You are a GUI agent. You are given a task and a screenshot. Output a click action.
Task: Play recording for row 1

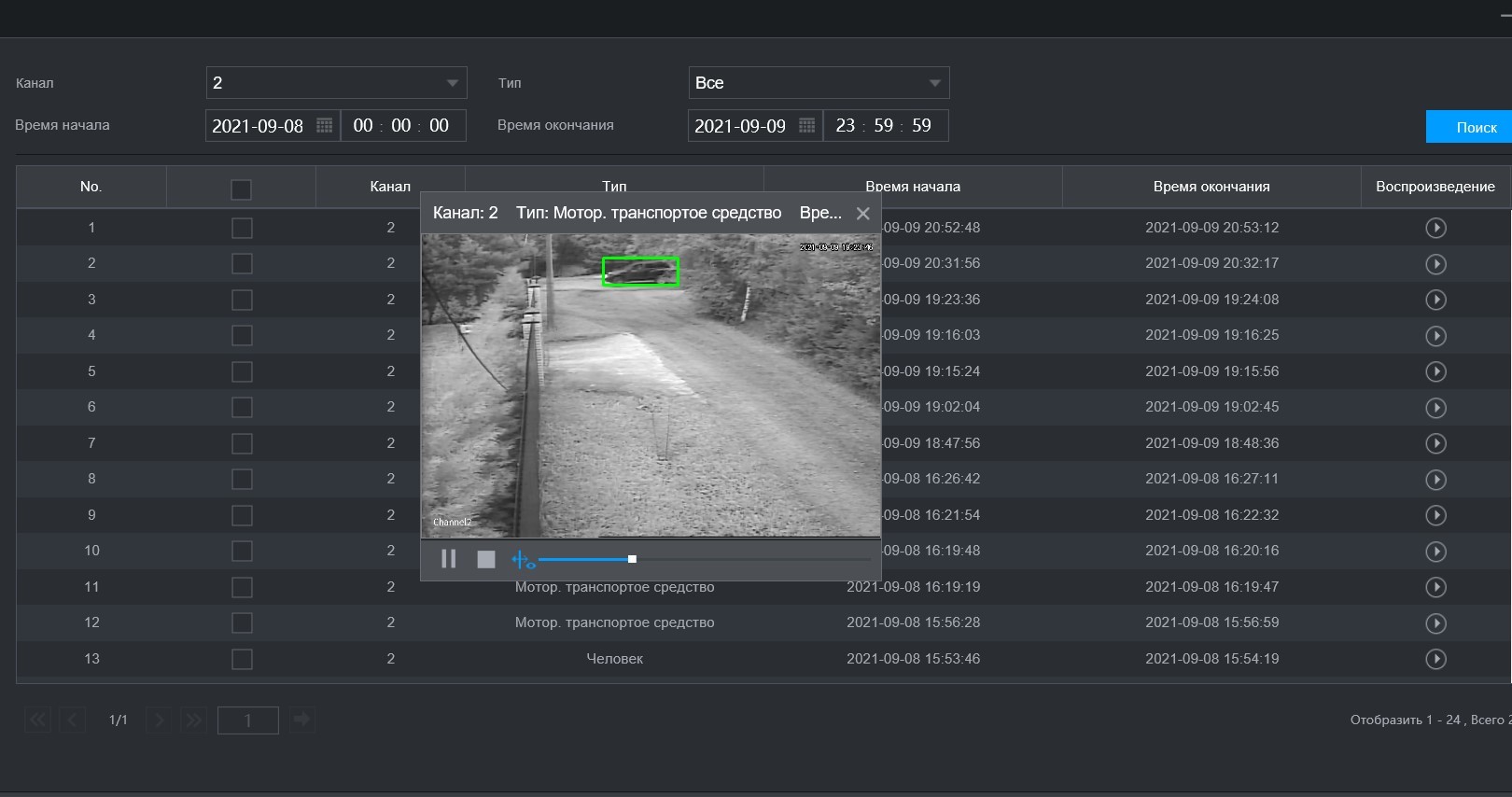click(1435, 228)
